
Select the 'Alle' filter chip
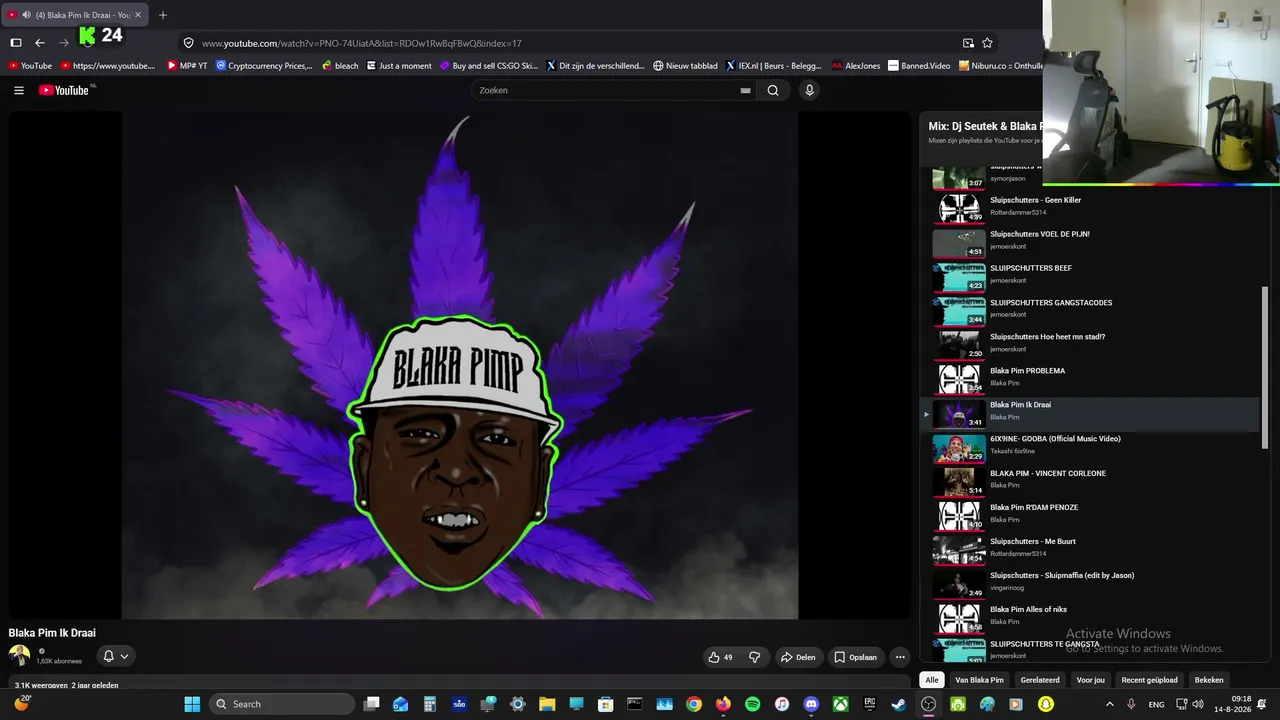click(932, 680)
